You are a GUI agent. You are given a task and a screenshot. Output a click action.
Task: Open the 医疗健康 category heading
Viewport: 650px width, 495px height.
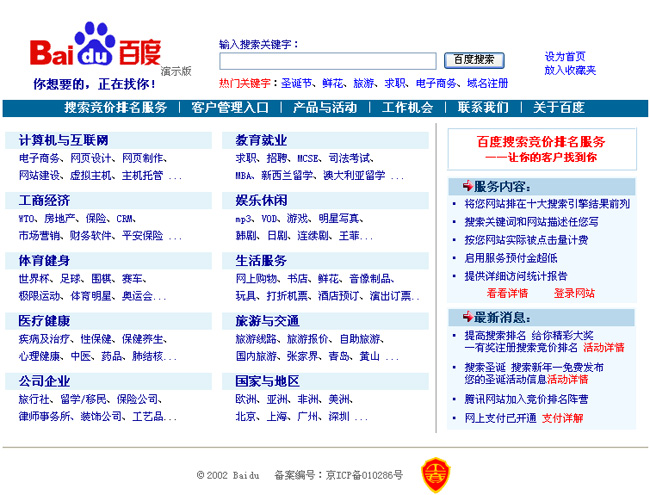(x=44, y=321)
